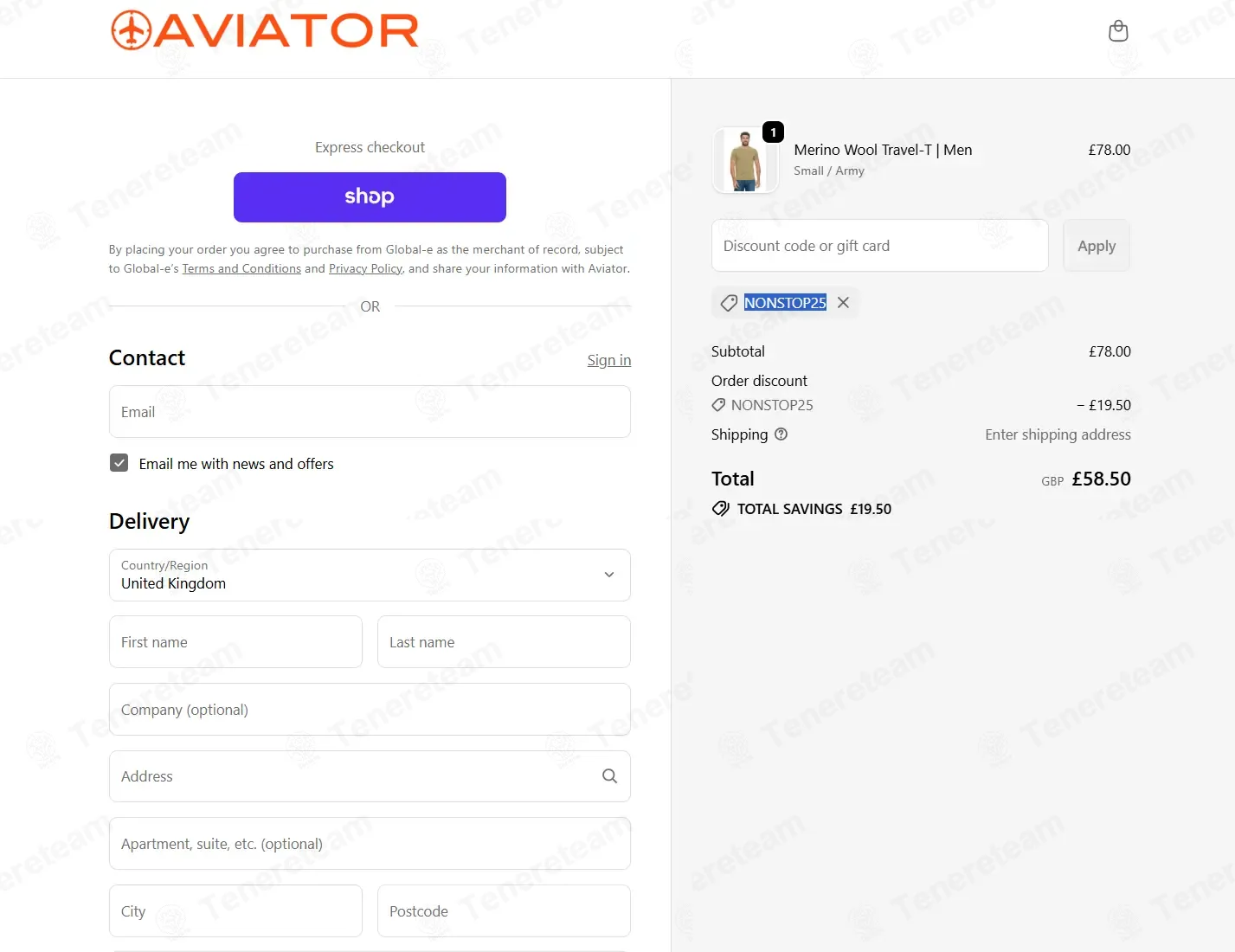Click the Aviator logo
The width and height of the screenshot is (1235, 952).
coord(265,30)
